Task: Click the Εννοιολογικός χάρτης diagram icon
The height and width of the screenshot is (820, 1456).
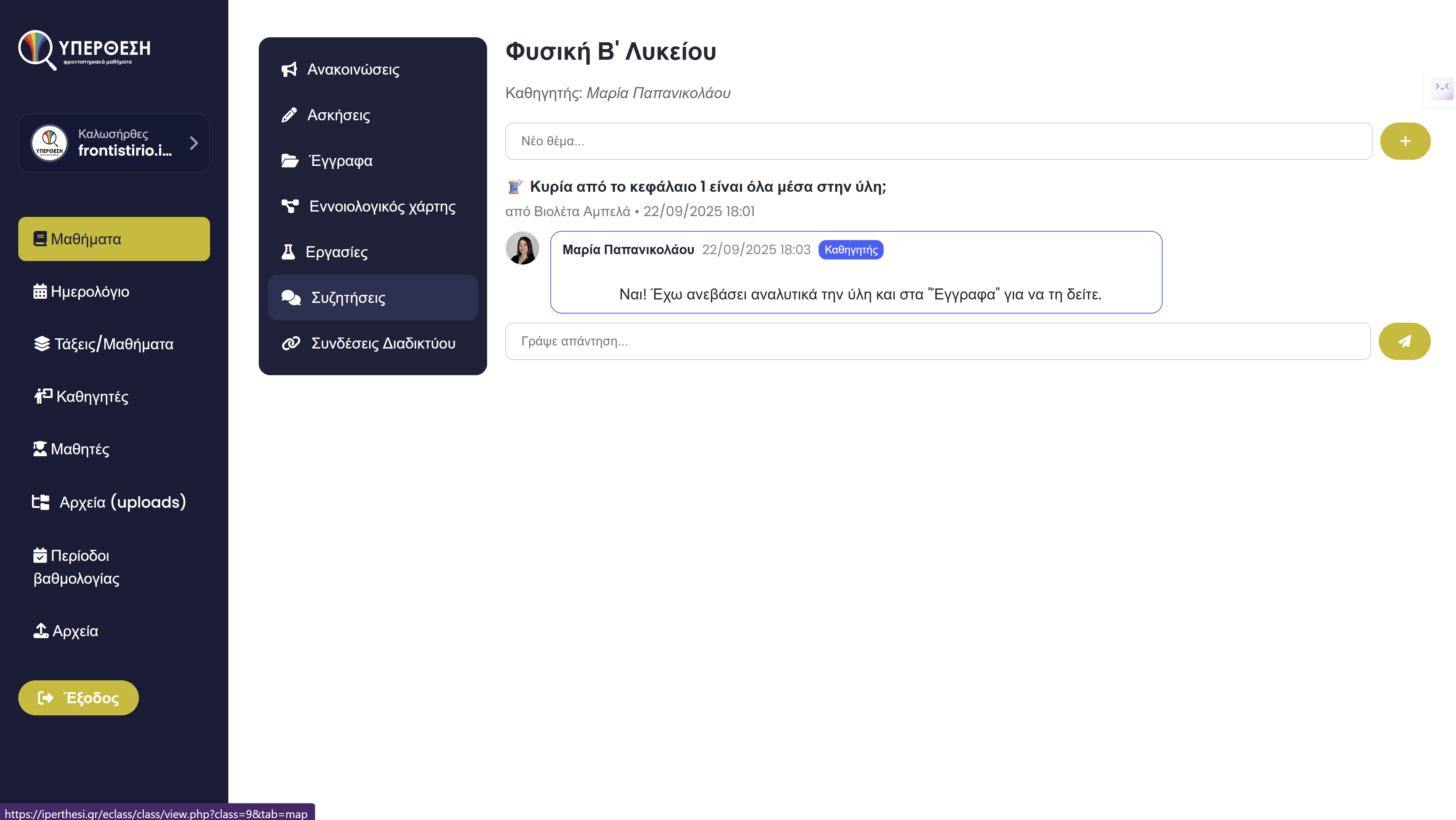Action: tap(290, 206)
